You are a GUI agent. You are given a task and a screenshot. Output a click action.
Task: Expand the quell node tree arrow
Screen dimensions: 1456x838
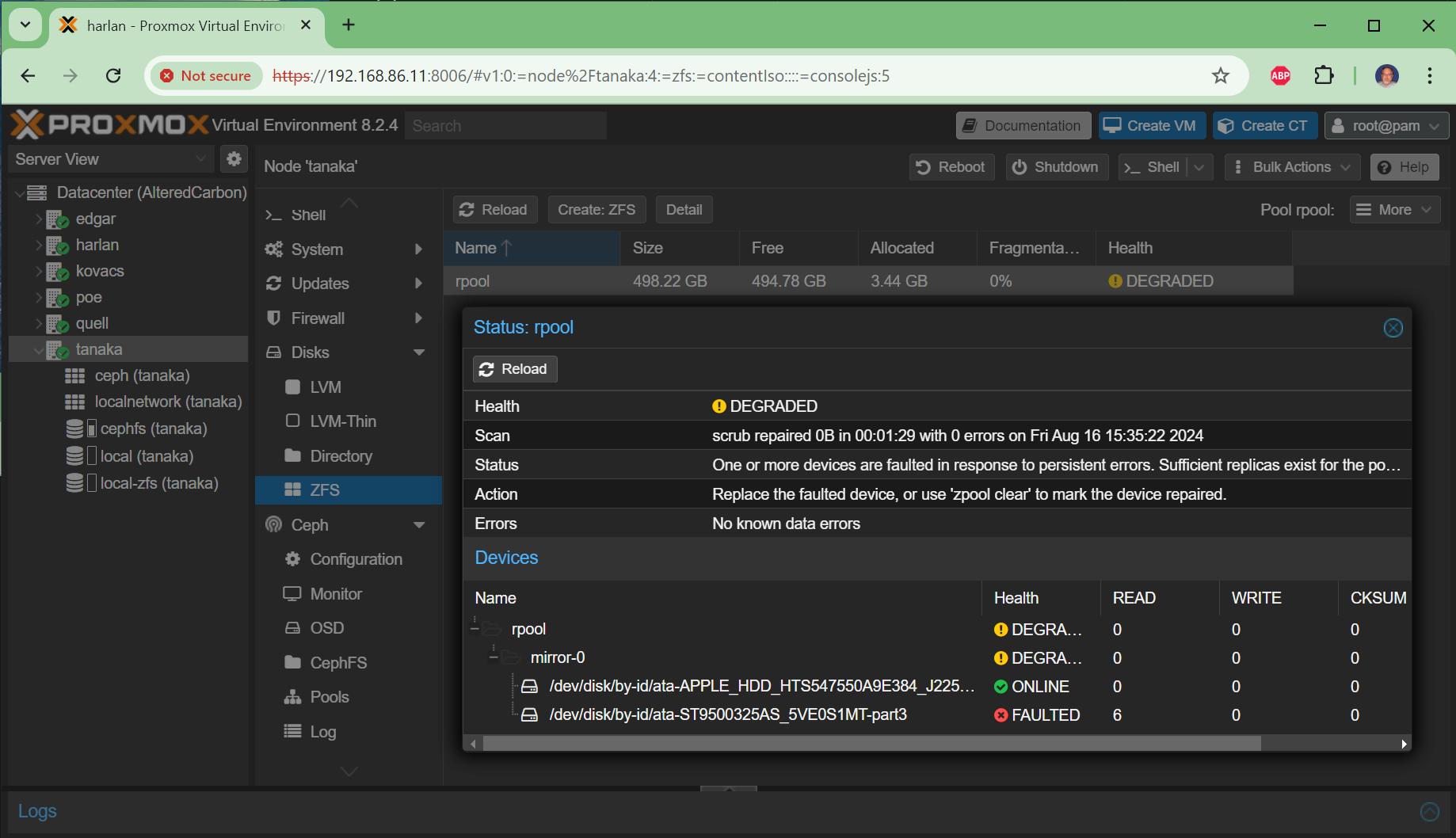tap(38, 323)
